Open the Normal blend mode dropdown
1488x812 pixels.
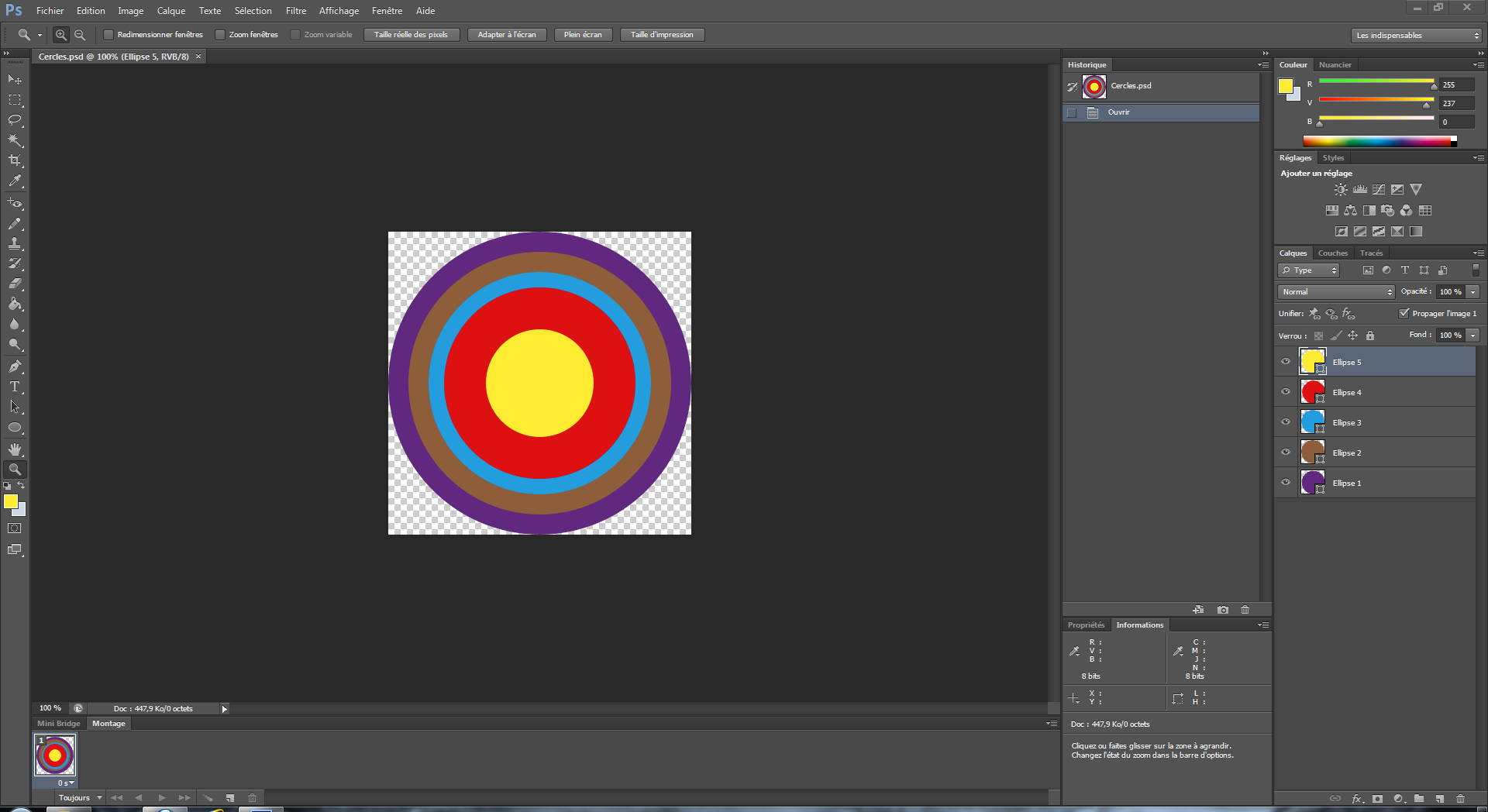pyautogui.click(x=1336, y=292)
